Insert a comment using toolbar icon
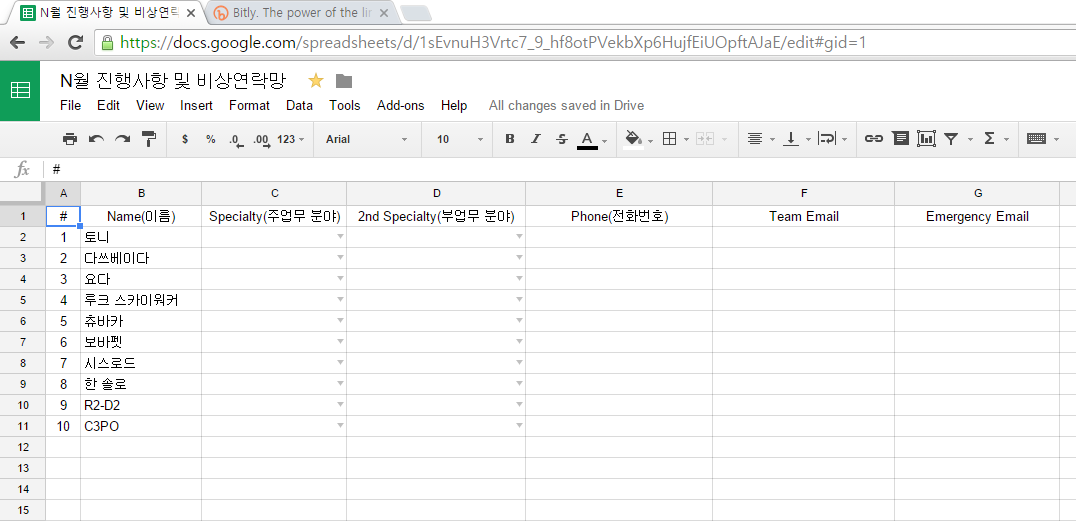Image resolution: width=1076 pixels, height=521 pixels. click(900, 139)
